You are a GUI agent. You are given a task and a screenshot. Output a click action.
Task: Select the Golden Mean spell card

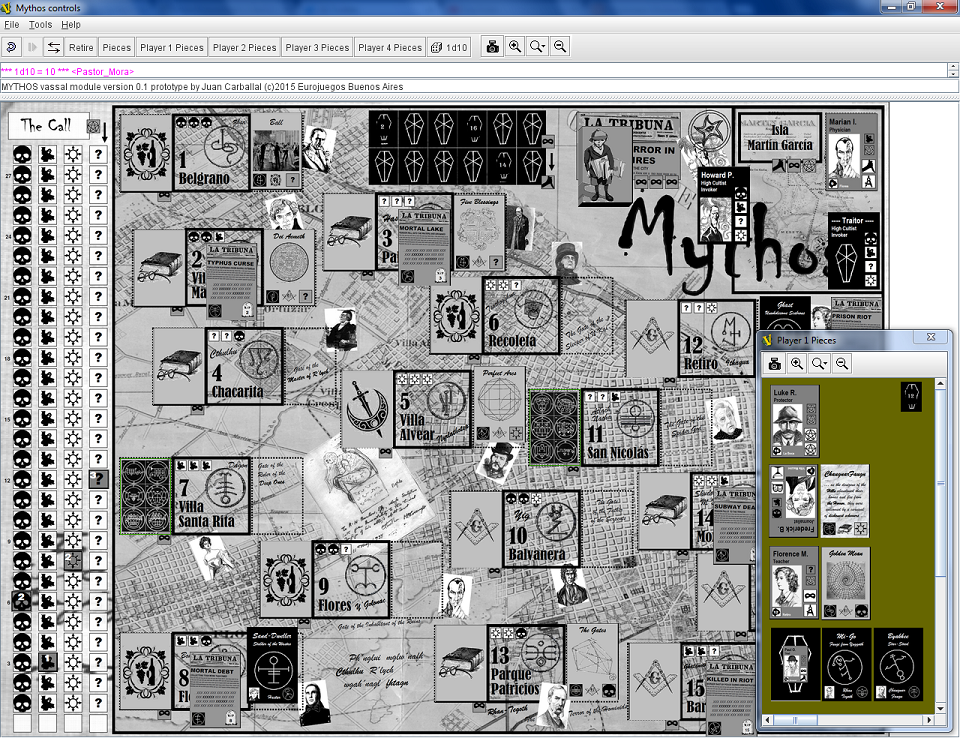(x=846, y=582)
